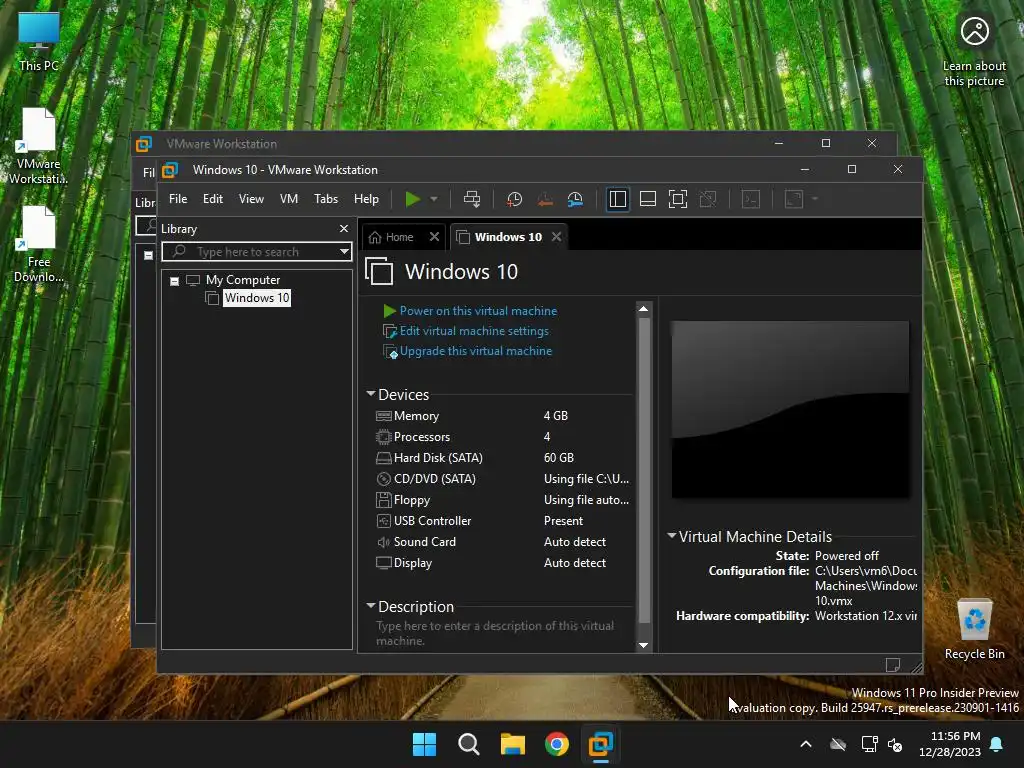Viewport: 1024px width, 768px height.
Task: Click the green Power On play button
Action: [412, 199]
